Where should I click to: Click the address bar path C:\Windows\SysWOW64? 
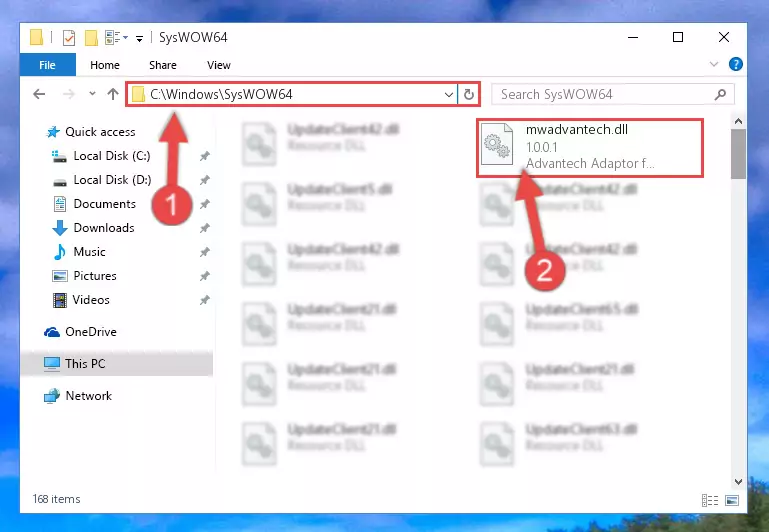(x=221, y=94)
